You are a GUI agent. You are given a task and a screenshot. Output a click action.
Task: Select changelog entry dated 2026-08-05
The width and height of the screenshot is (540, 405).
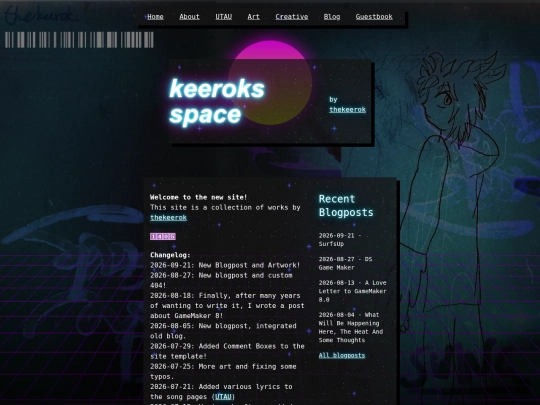point(223,331)
